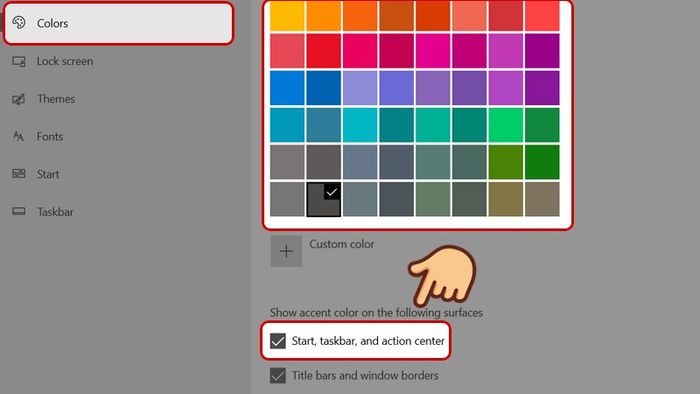Choose the pastel iris swatch, fifth in third row

(433, 88)
